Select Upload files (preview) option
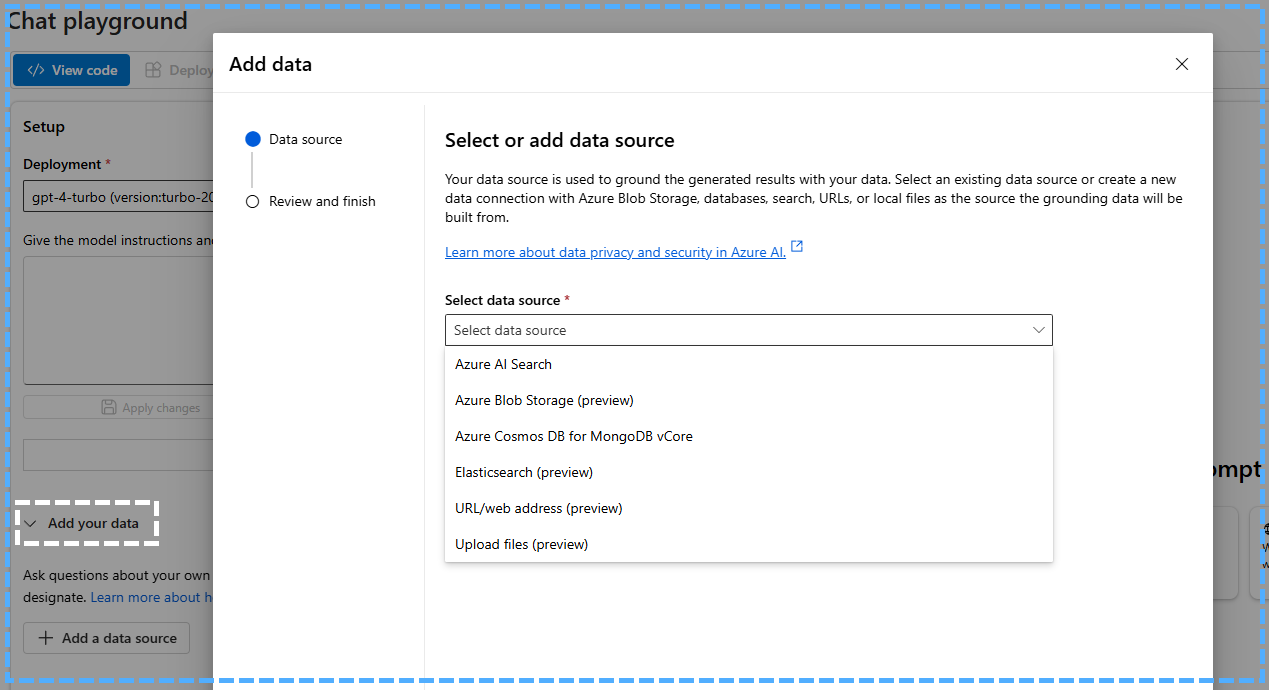Viewport: 1269px width, 690px height. point(521,544)
